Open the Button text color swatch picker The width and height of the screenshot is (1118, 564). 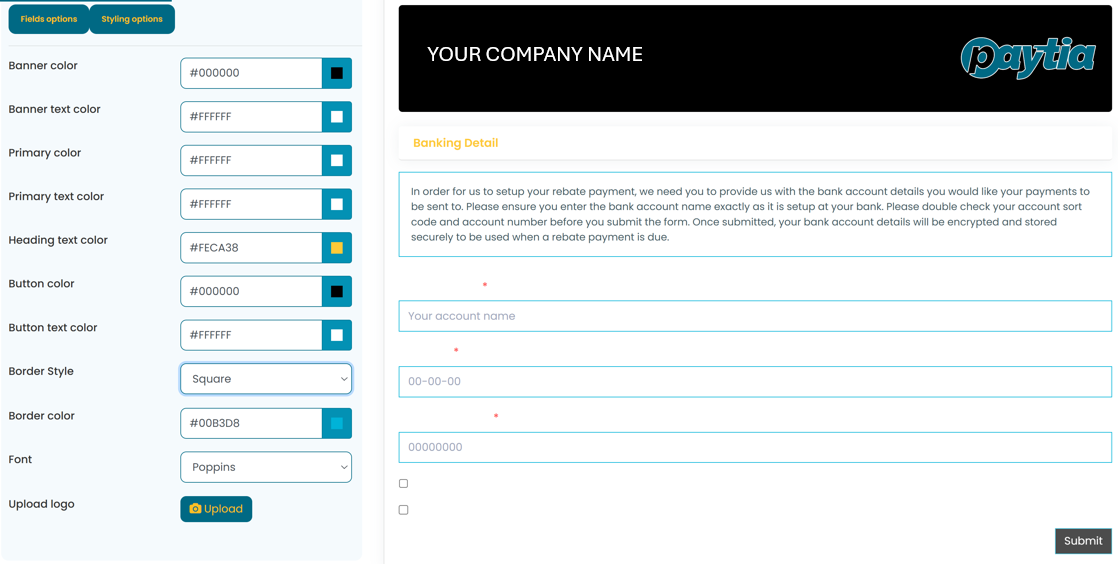point(337,335)
